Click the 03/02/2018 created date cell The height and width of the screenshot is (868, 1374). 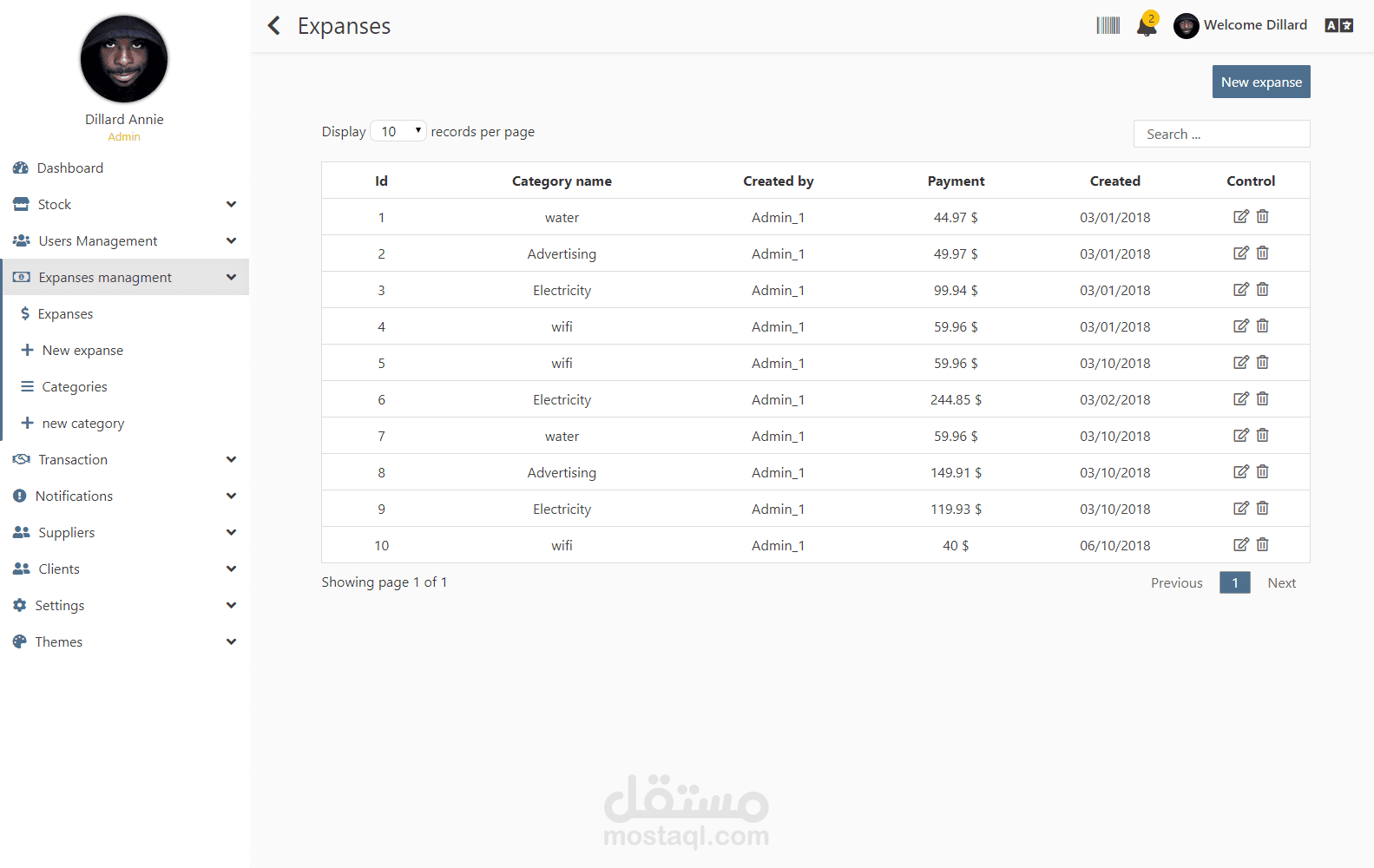(x=1115, y=400)
